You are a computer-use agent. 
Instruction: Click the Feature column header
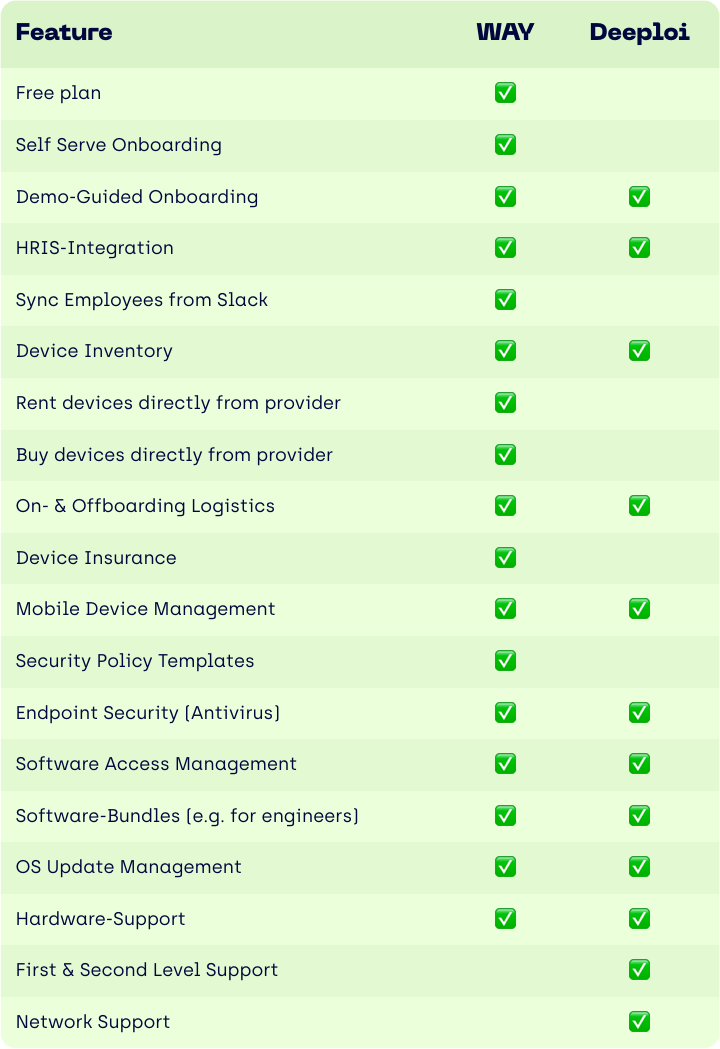coord(64,32)
